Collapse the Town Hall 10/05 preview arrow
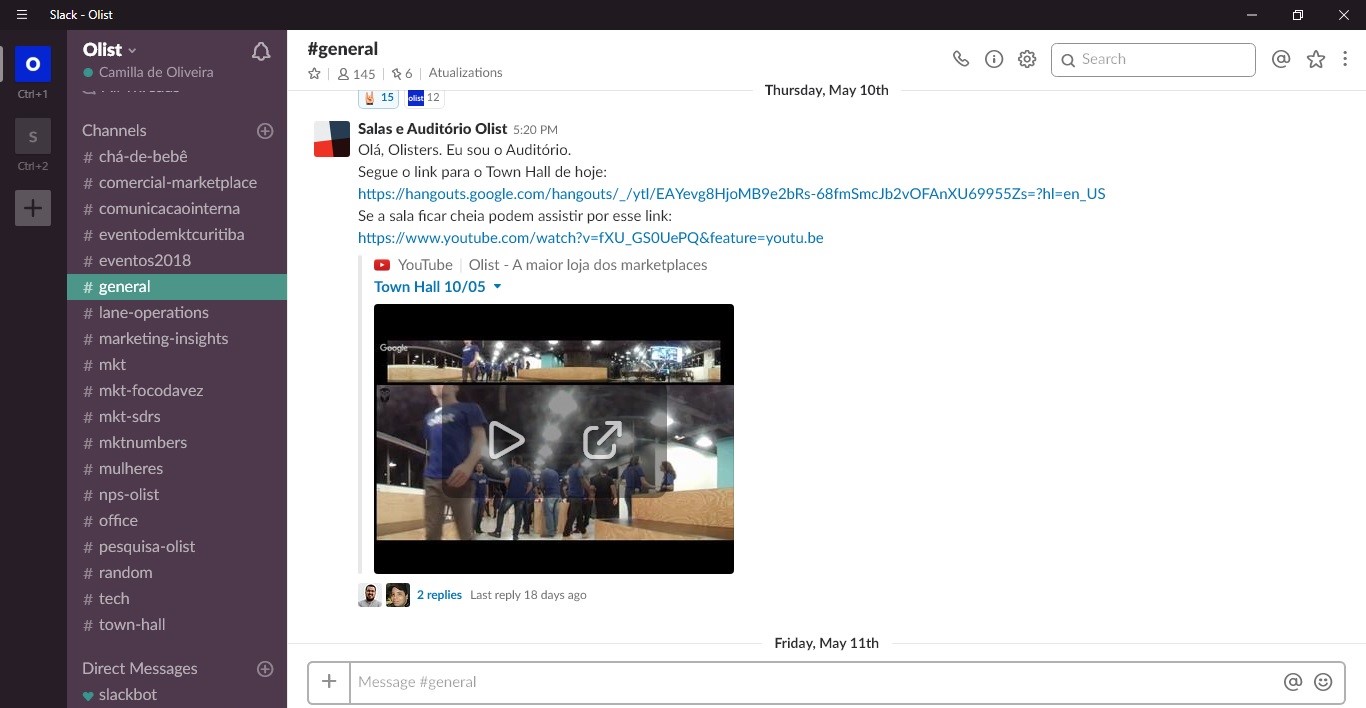Viewport: 1366px width, 708px height. click(x=497, y=287)
